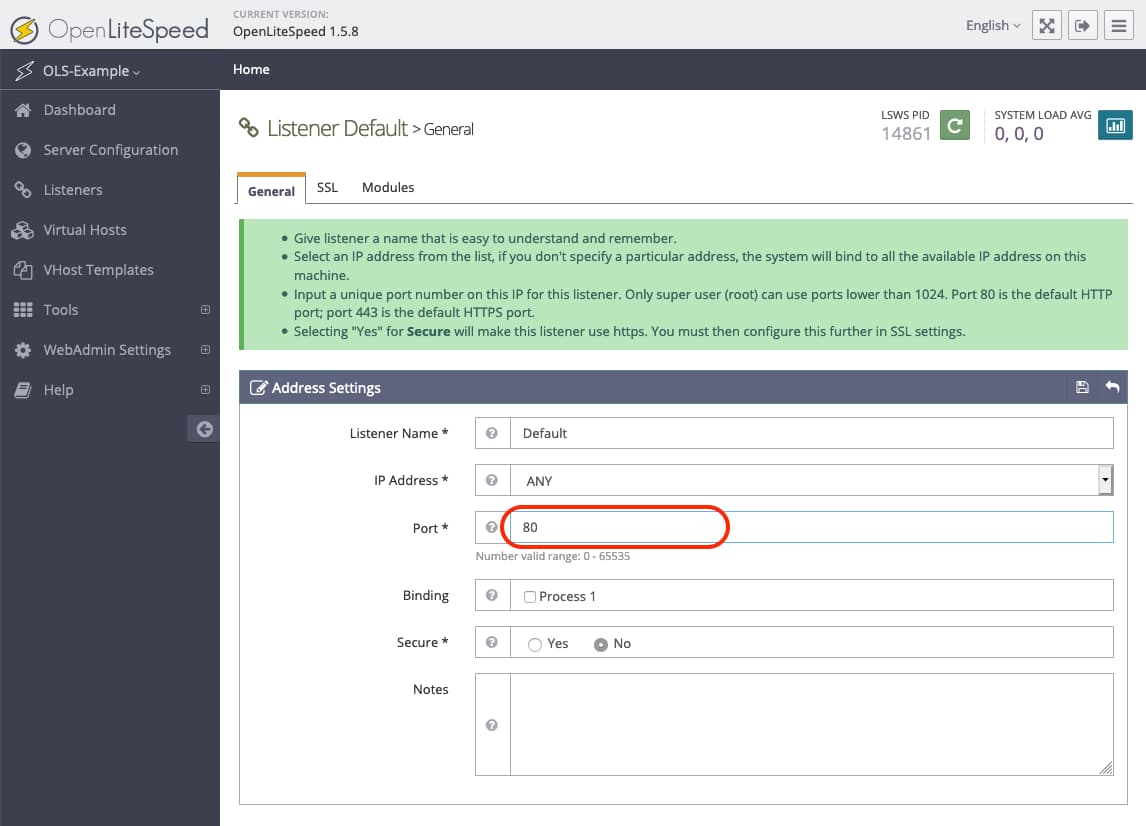
Task: Expand the WebAdmin Settings submenu plus icon
Action: pos(205,350)
